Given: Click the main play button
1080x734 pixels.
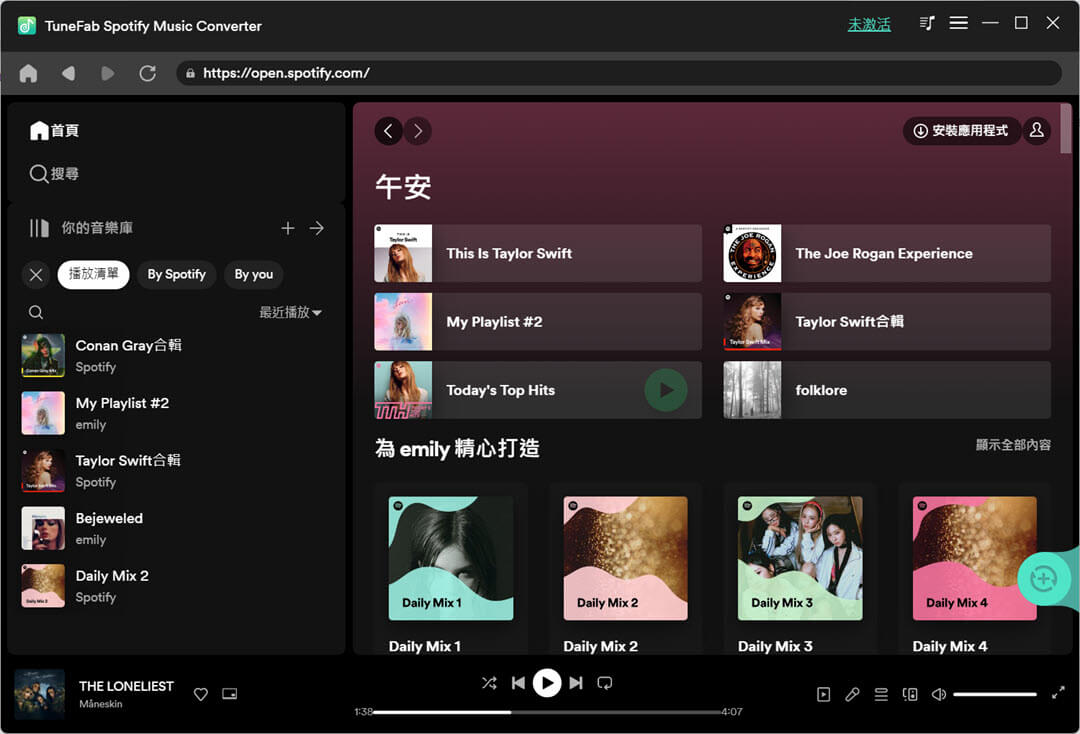Looking at the screenshot, I should tap(547, 683).
